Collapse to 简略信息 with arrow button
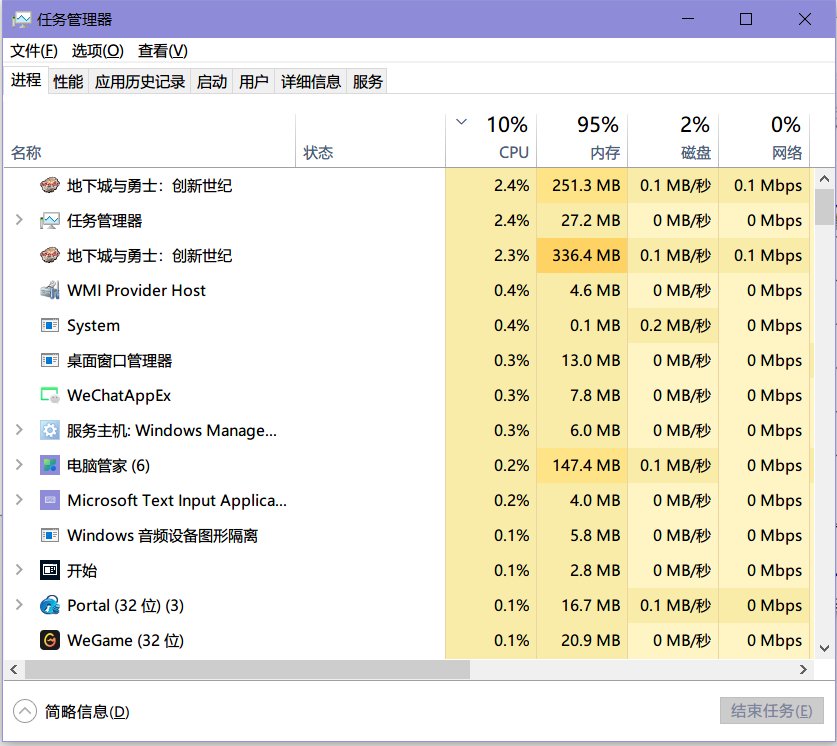The image size is (837, 746). click(x=25, y=711)
